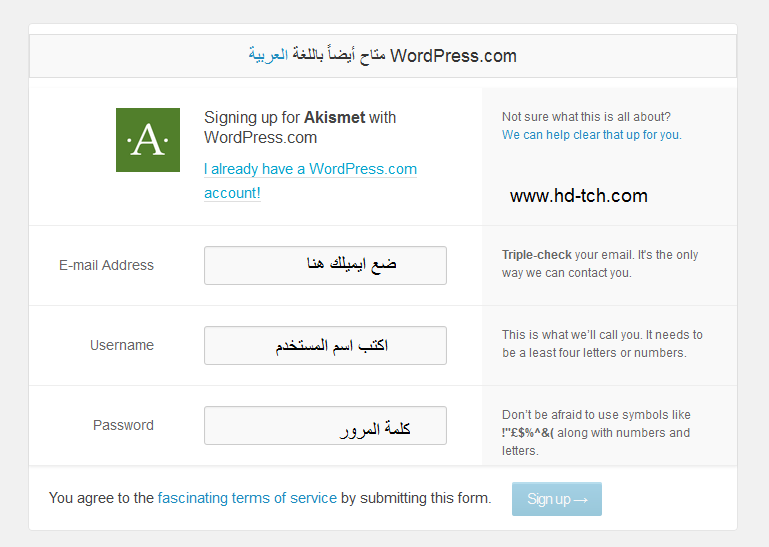769x547 pixels.
Task: Switch to the Arabic language link in the banner
Action: click(x=268, y=56)
